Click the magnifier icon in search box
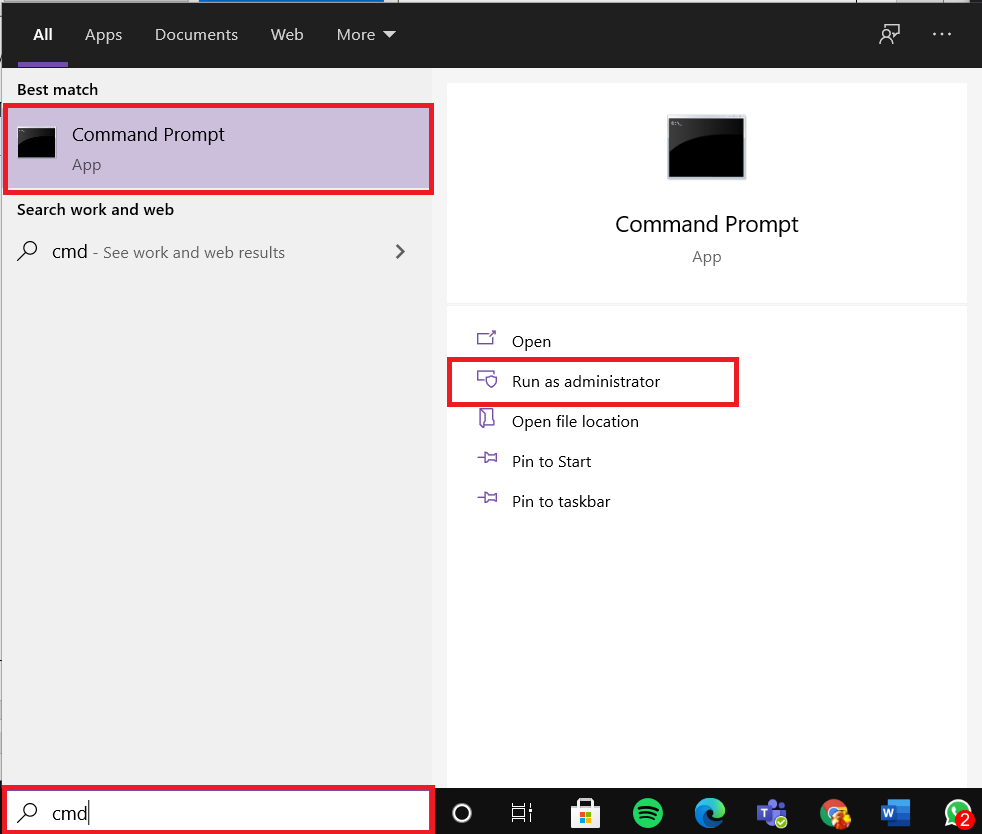The width and height of the screenshot is (982, 834). pos(28,813)
